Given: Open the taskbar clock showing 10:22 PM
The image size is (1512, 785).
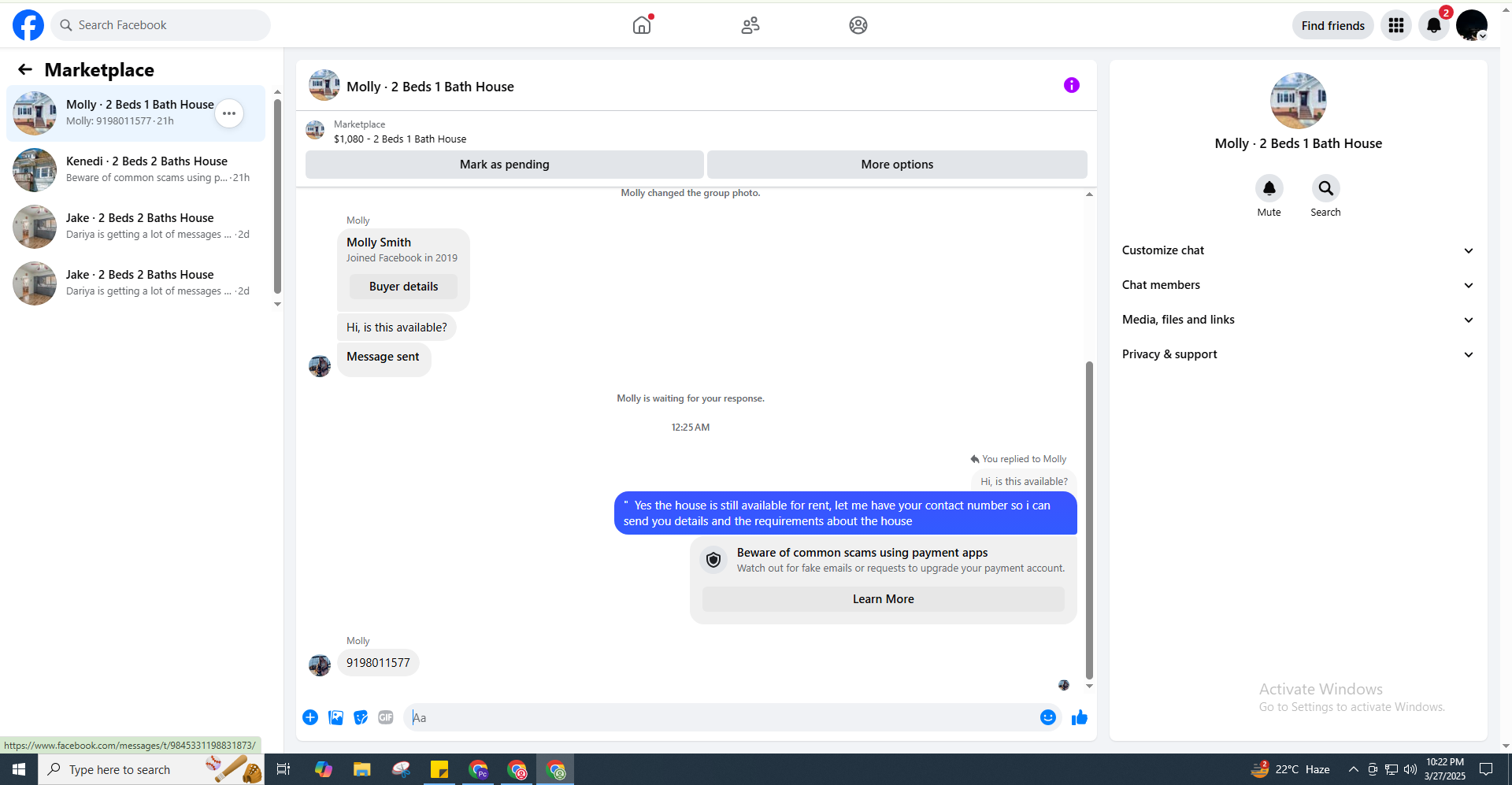Looking at the screenshot, I should [1444, 769].
